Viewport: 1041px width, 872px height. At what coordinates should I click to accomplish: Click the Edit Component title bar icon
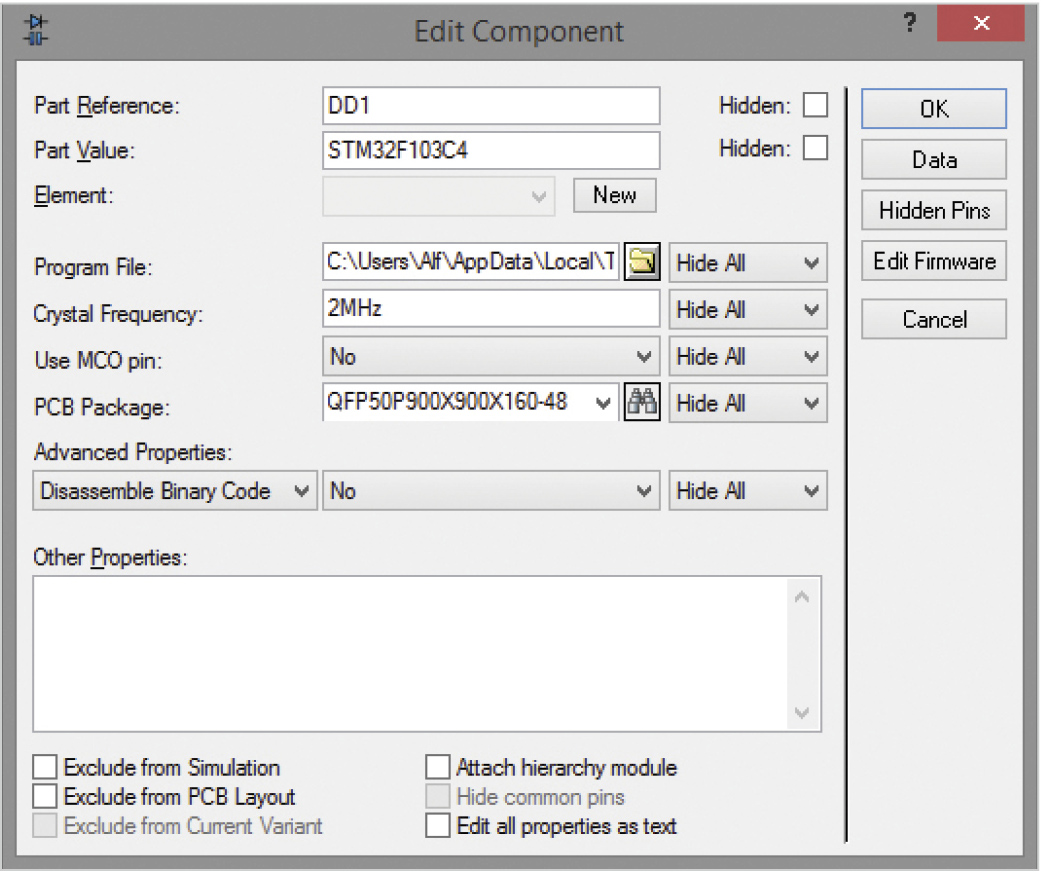tap(36, 31)
